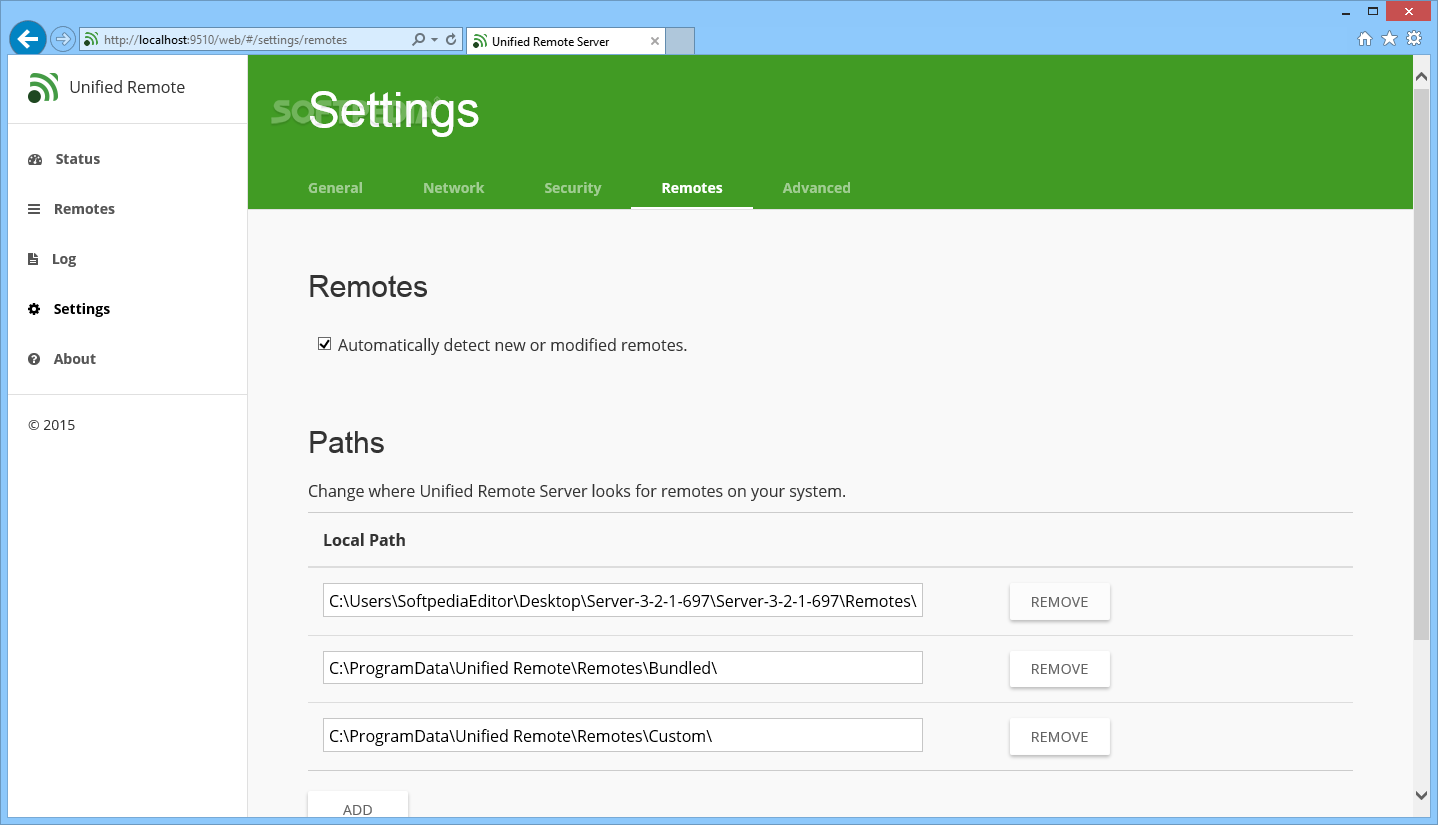Remove the Custom remotes path

(1059, 737)
